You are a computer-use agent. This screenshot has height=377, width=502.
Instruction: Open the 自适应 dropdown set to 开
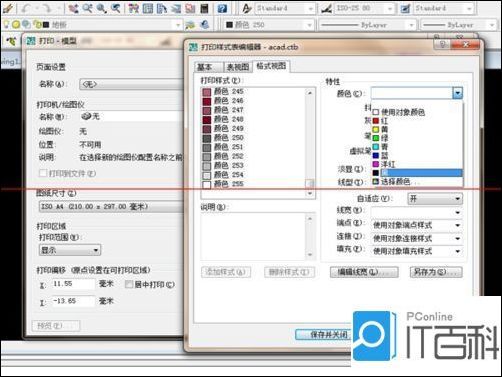tap(435, 199)
